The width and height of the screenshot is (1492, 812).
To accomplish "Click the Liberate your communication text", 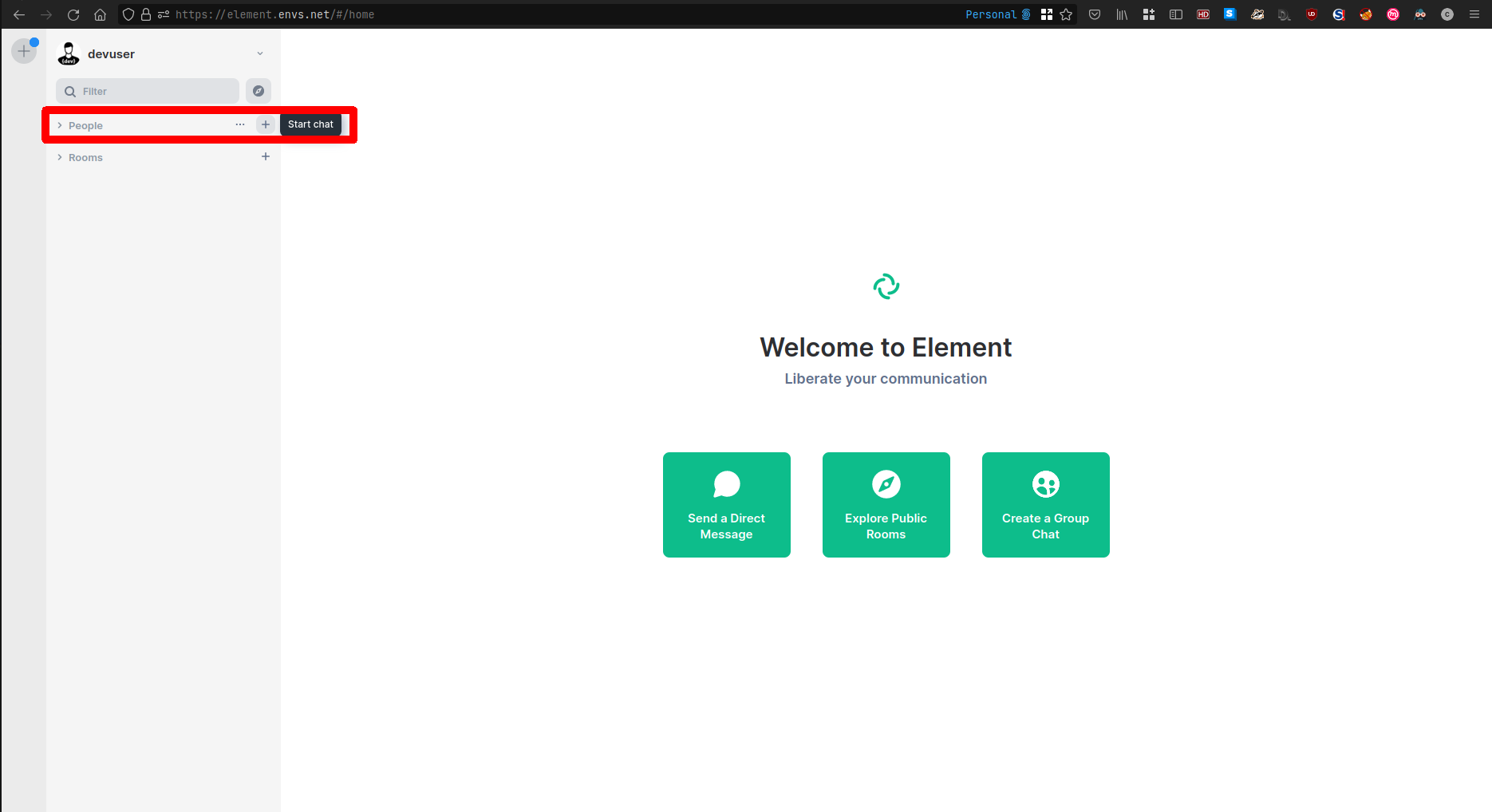I will [x=886, y=379].
